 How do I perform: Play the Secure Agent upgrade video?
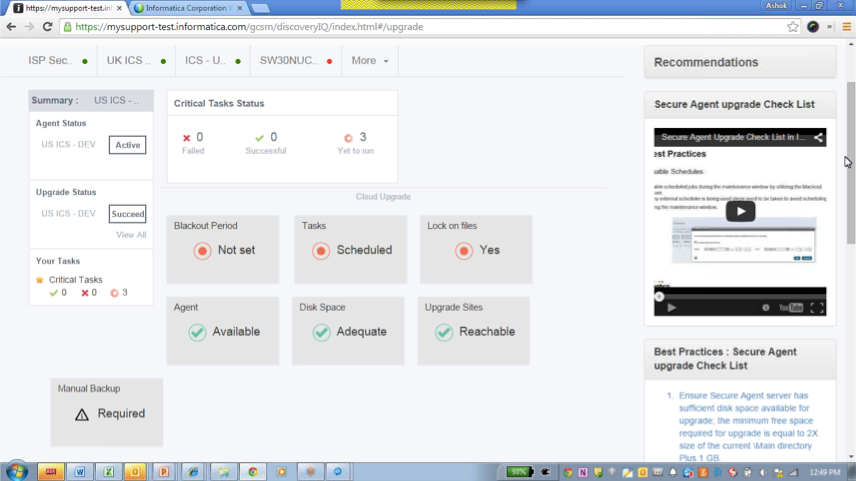(740, 212)
